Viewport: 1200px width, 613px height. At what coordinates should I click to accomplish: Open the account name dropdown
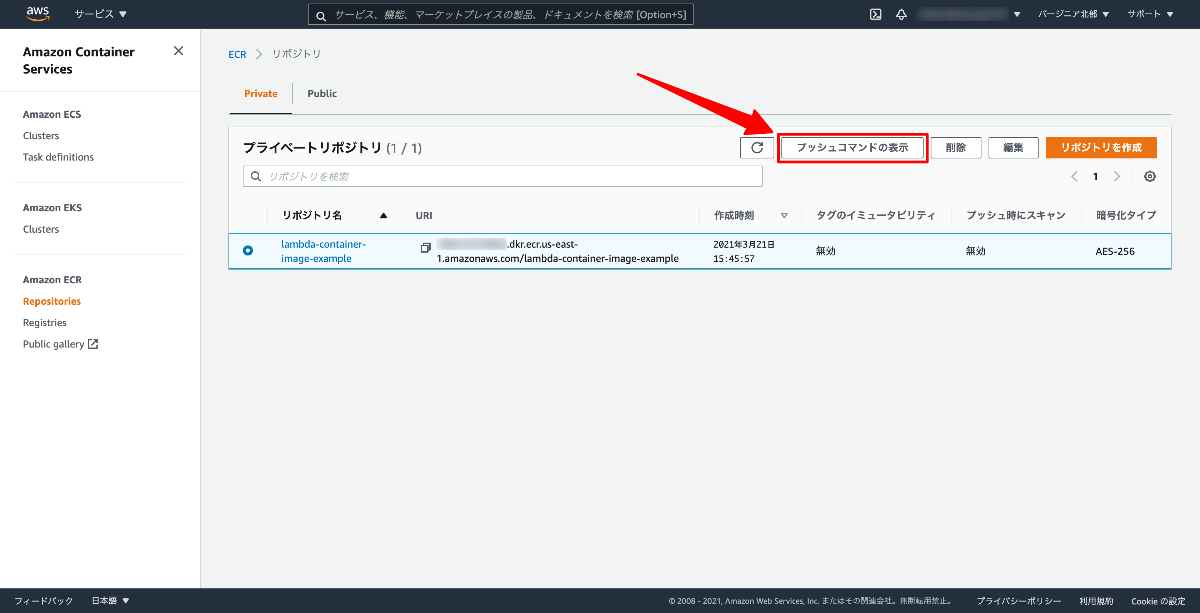click(x=969, y=14)
